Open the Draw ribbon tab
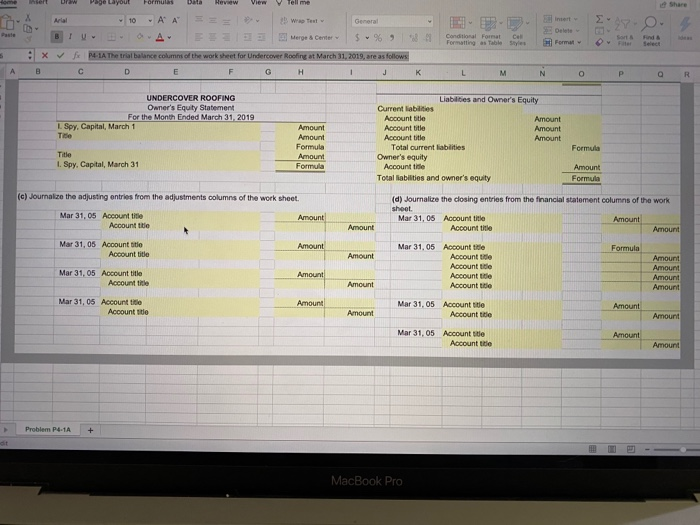700x525 pixels. [69, 2]
